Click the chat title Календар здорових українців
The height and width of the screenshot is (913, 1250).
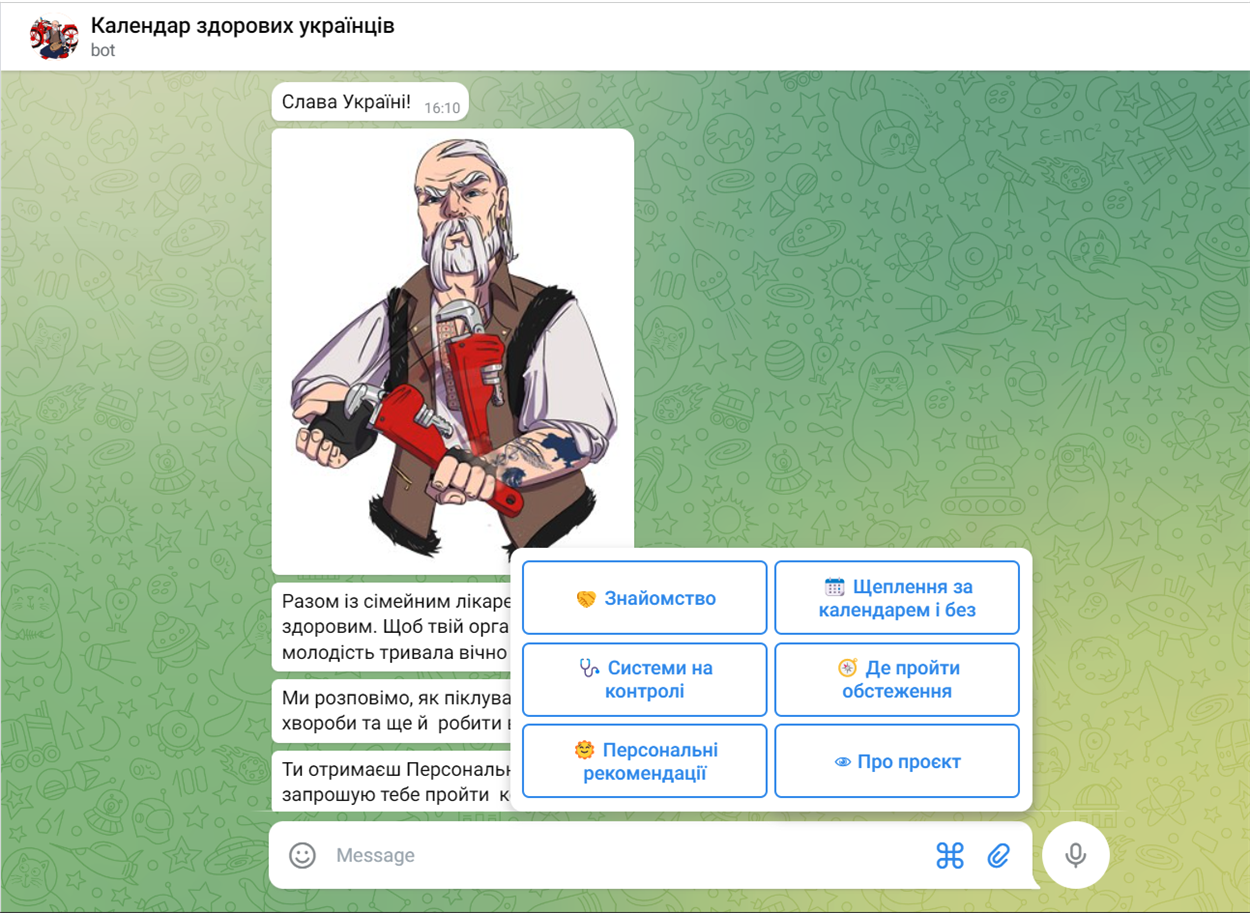(243, 26)
